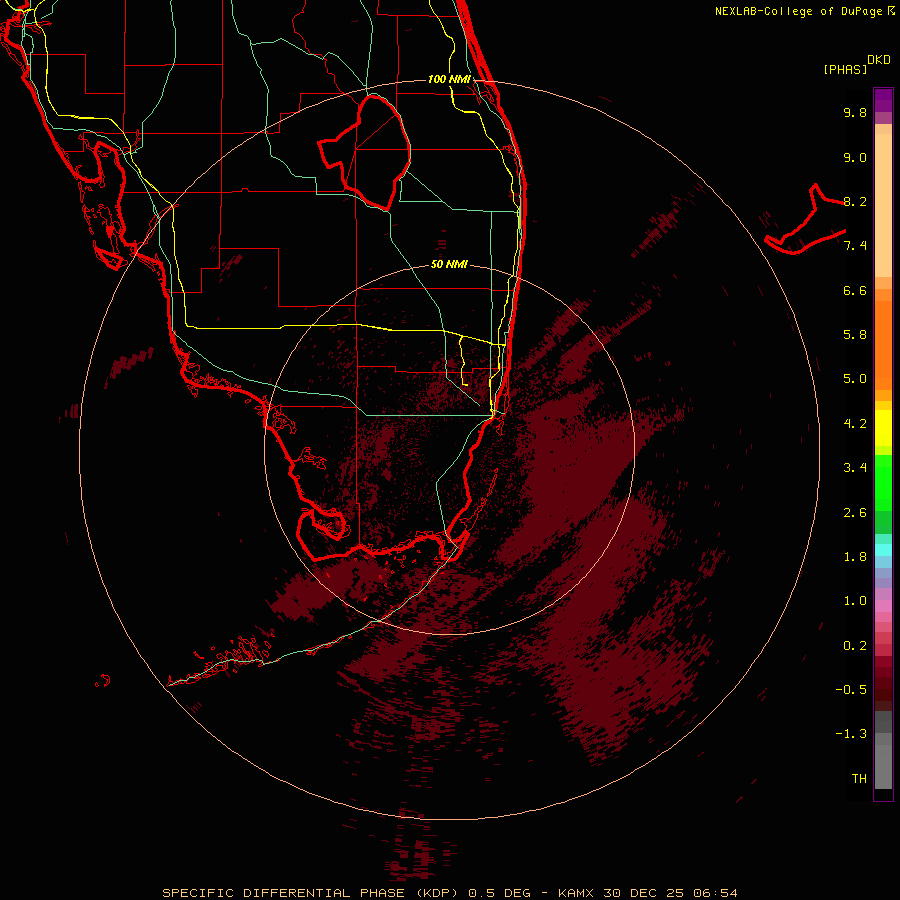This screenshot has width=900, height=900.
Task: Click the Lake Okeechobee outline on map
Action: [365, 152]
